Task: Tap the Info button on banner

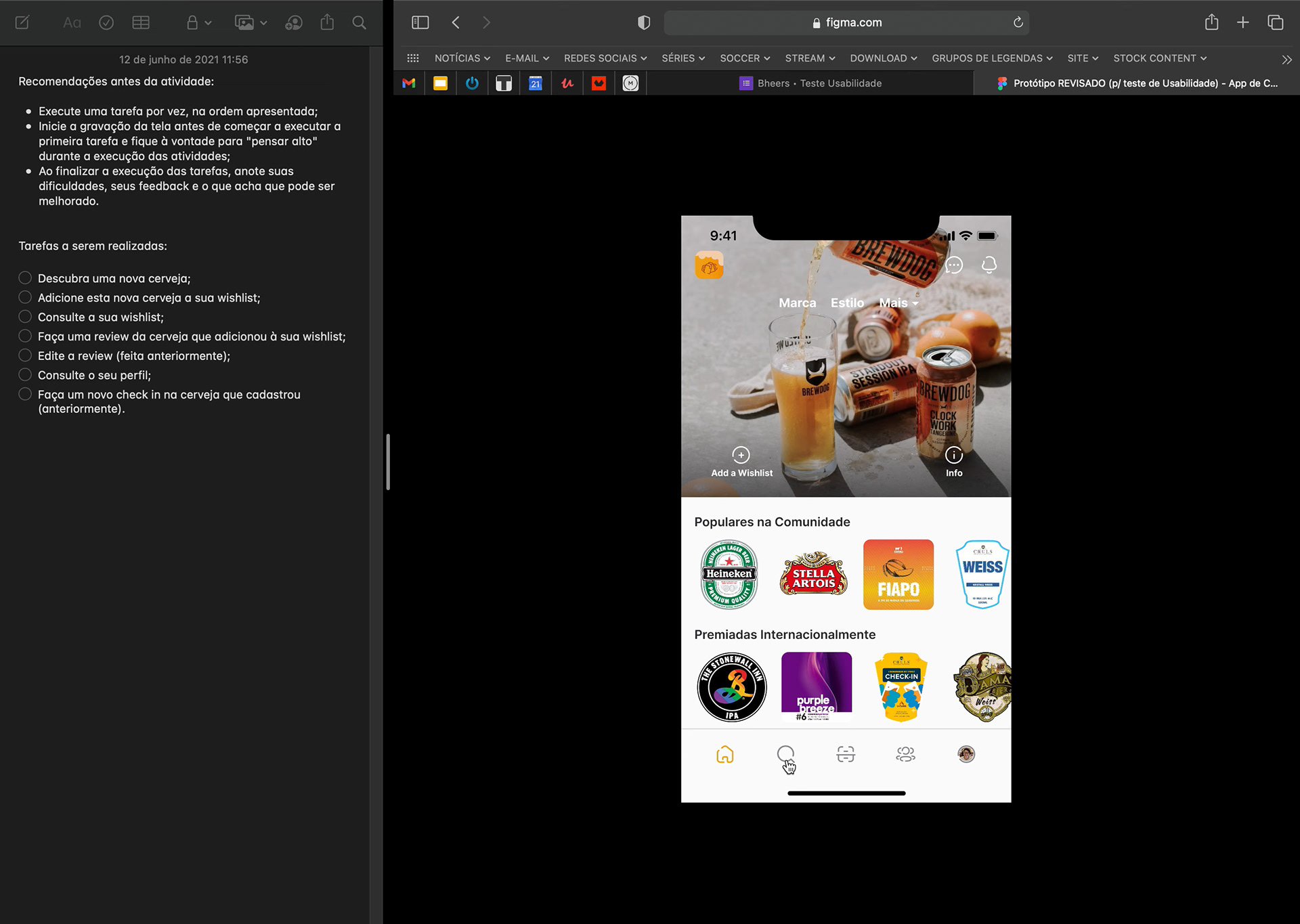Action: point(954,462)
